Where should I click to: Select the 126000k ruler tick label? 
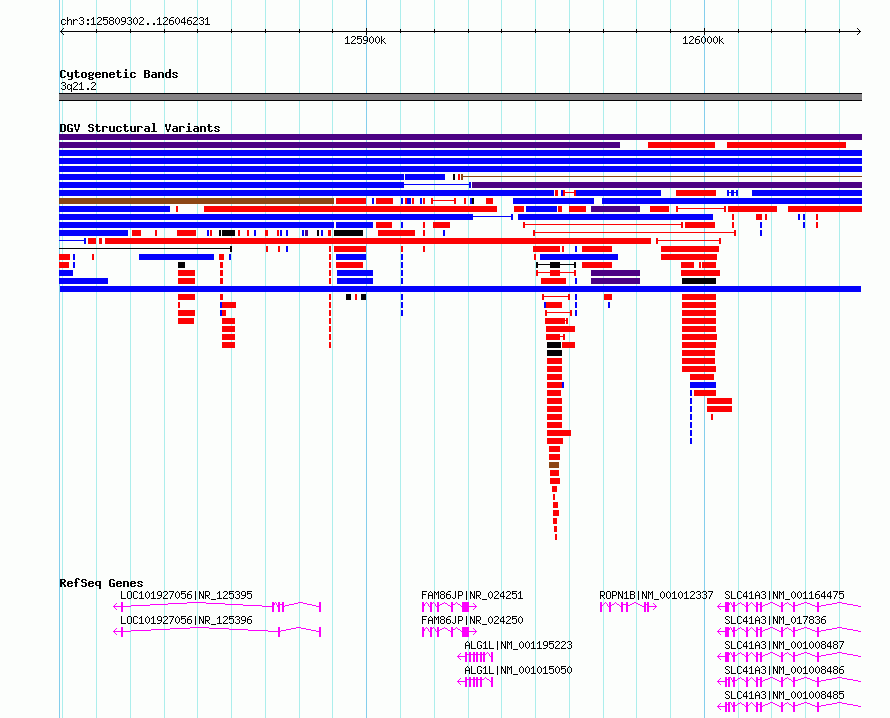(x=703, y=40)
